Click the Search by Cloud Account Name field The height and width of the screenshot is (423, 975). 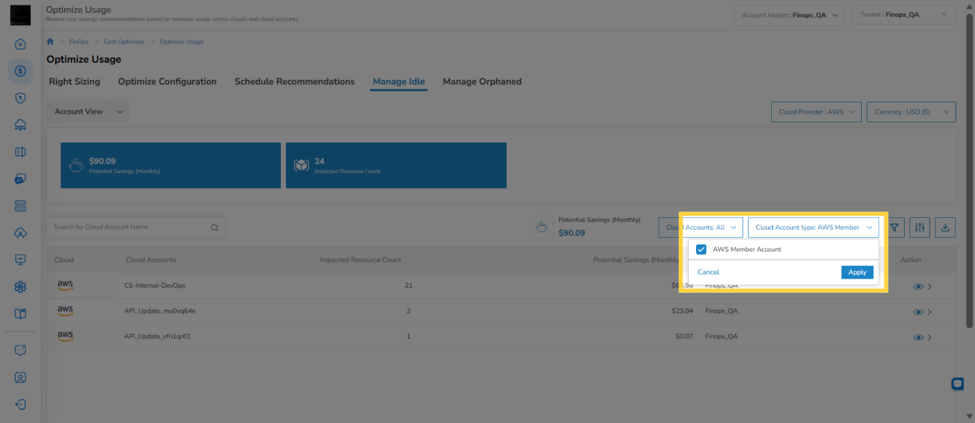pyautogui.click(x=136, y=228)
